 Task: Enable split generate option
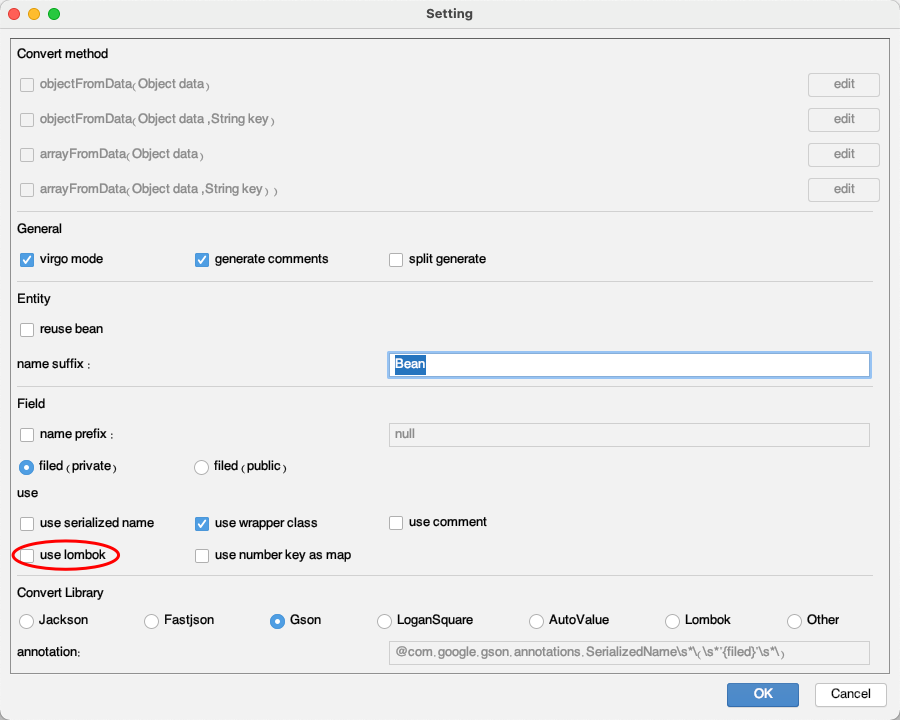[x=396, y=259]
